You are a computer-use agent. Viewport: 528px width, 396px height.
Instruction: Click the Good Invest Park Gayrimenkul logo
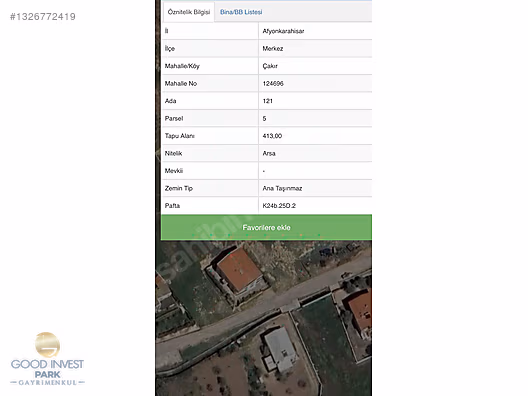47,359
